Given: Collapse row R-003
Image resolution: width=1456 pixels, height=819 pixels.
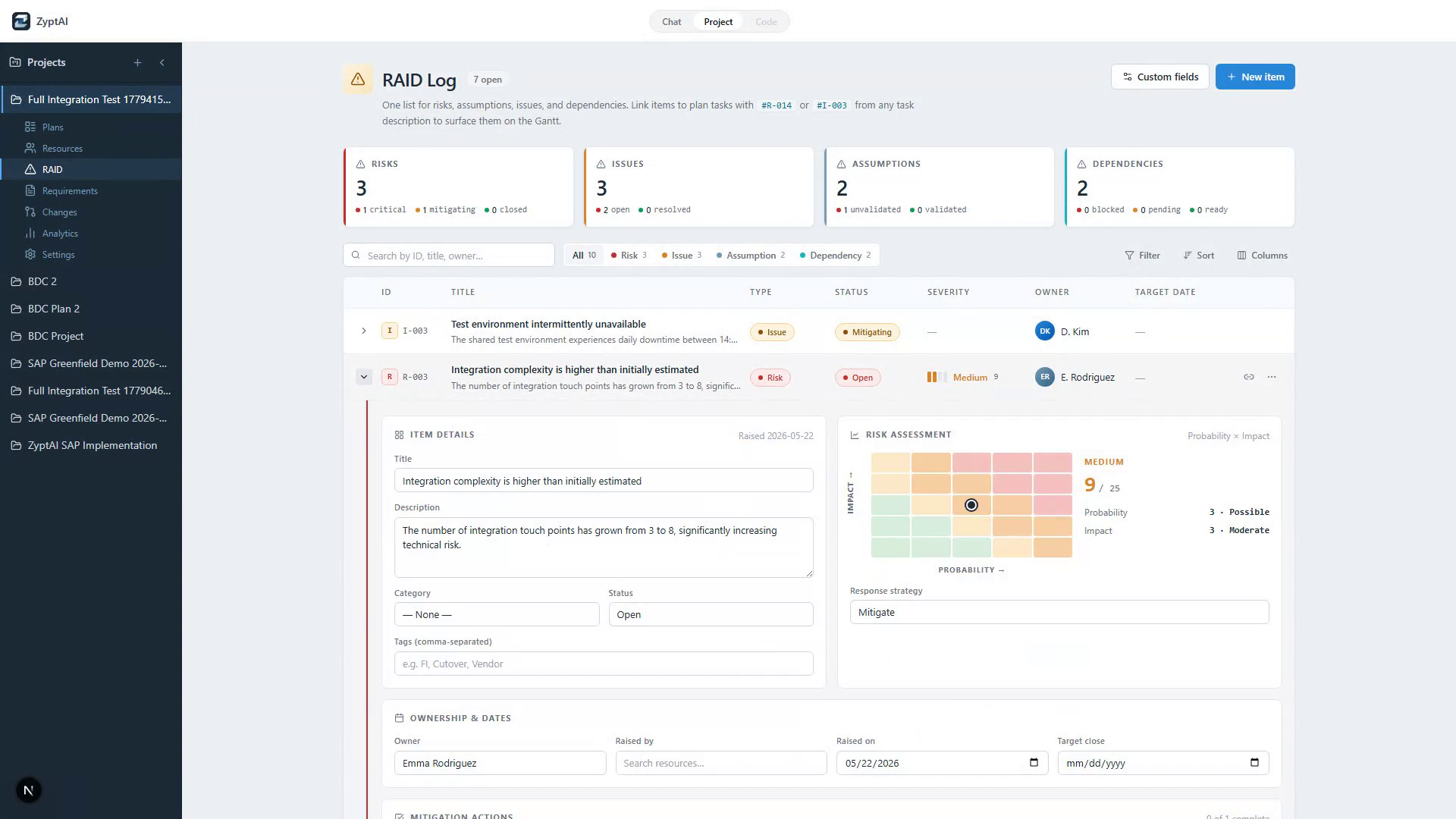Looking at the screenshot, I should coord(364,377).
